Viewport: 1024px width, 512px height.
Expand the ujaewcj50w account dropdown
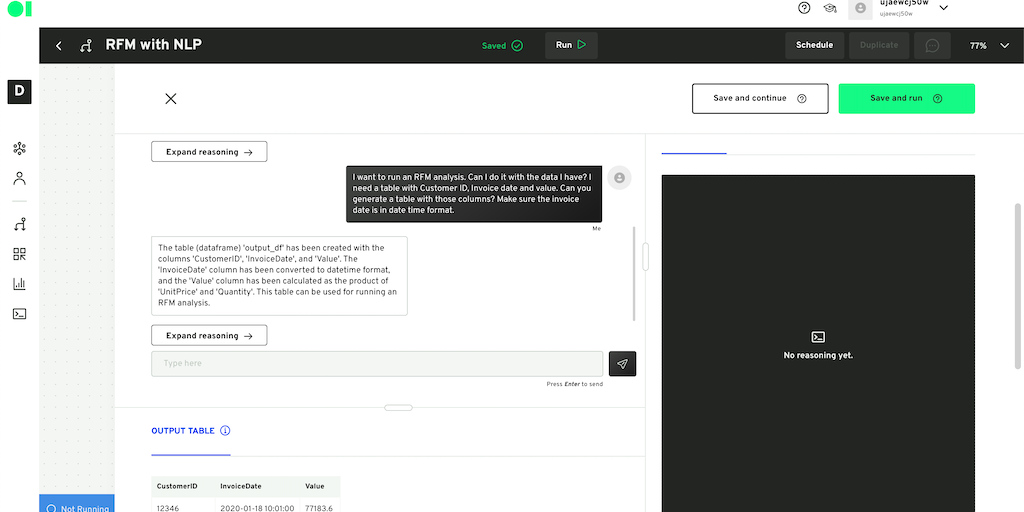click(x=943, y=8)
